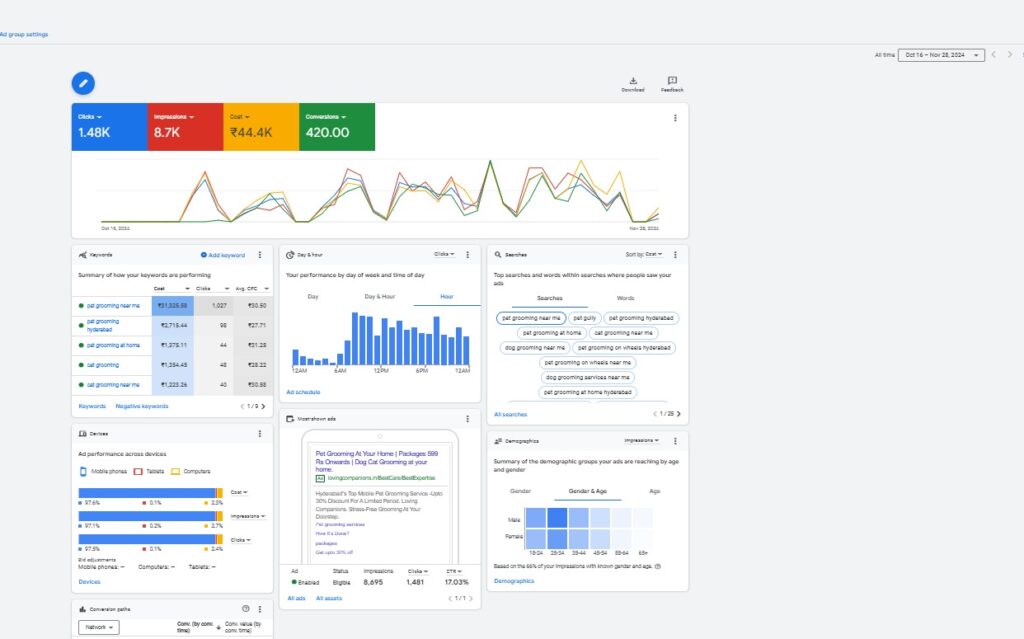Viewport: 1024px width, 639px height.
Task: Switch to the Day tab
Action: click(x=313, y=297)
